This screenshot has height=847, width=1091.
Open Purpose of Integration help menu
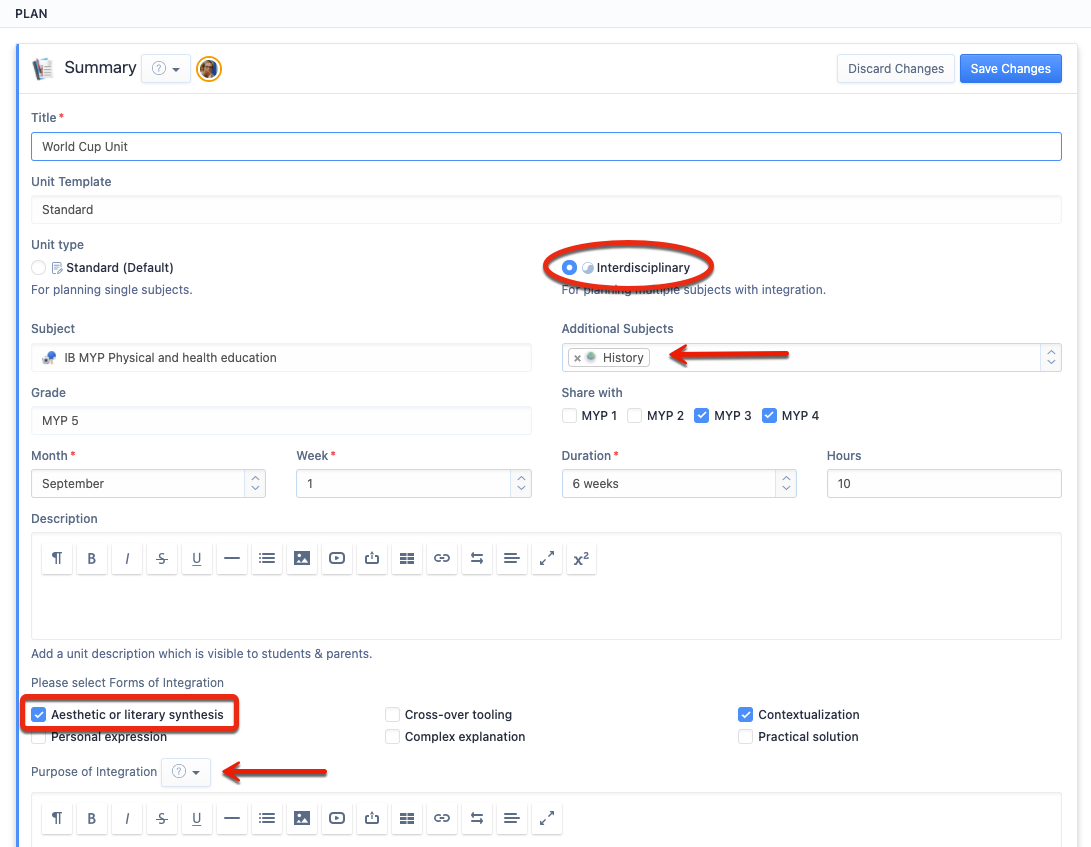point(186,772)
